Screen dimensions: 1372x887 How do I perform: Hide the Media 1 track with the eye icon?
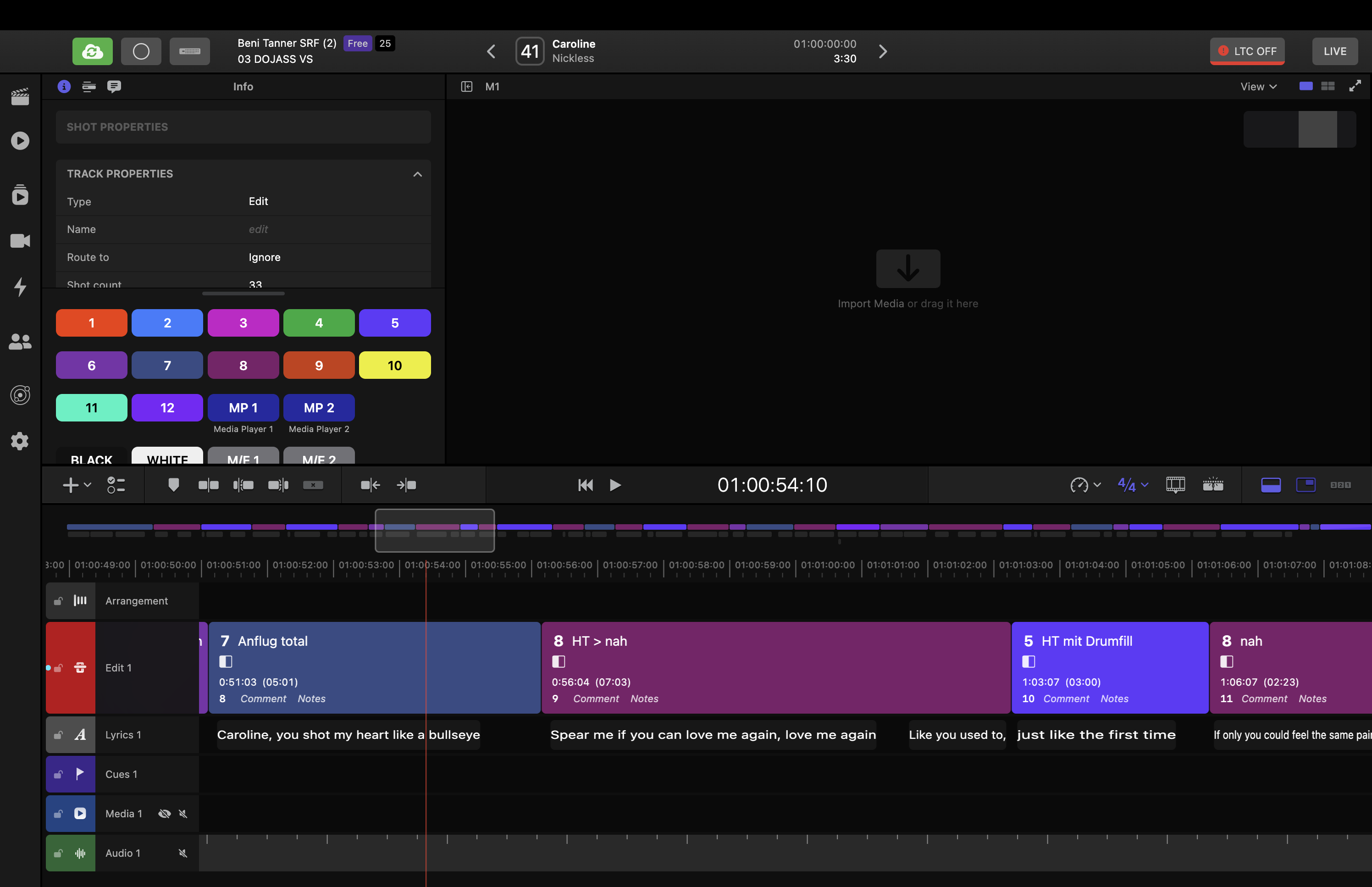[x=164, y=813]
